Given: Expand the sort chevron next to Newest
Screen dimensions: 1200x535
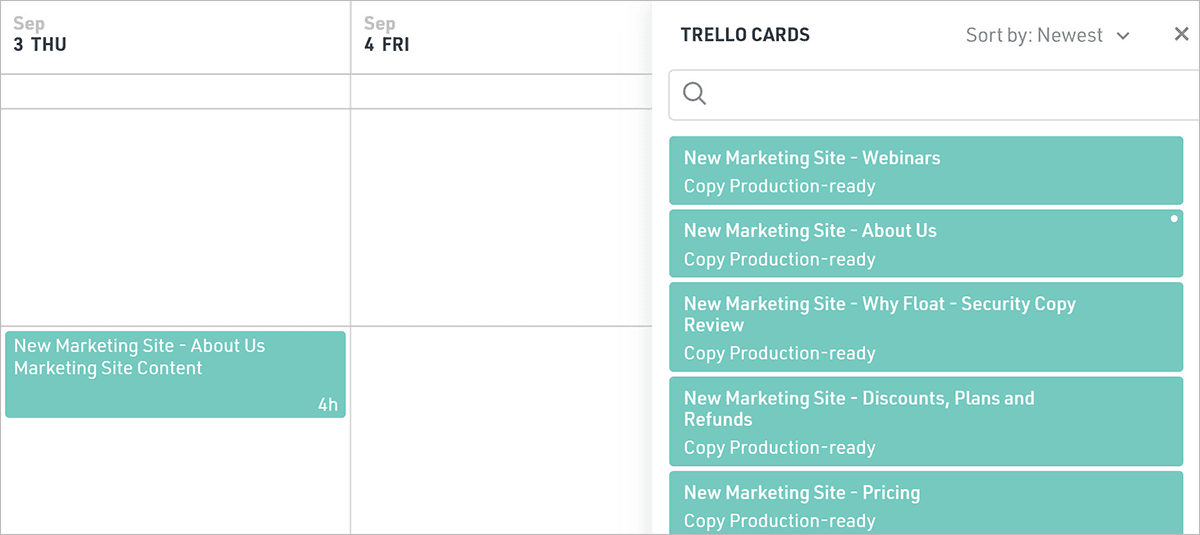Looking at the screenshot, I should [x=1123, y=36].
